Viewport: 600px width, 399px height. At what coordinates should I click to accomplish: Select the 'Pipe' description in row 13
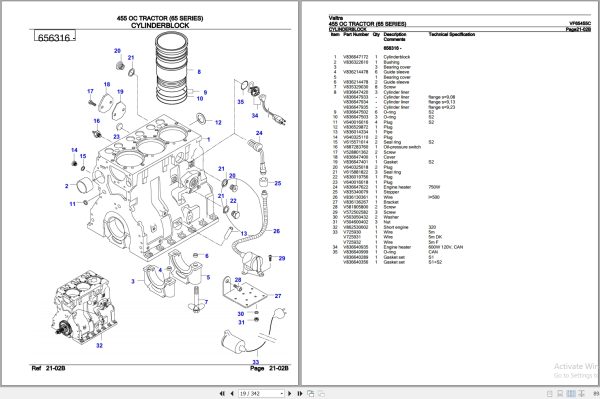coord(388,132)
